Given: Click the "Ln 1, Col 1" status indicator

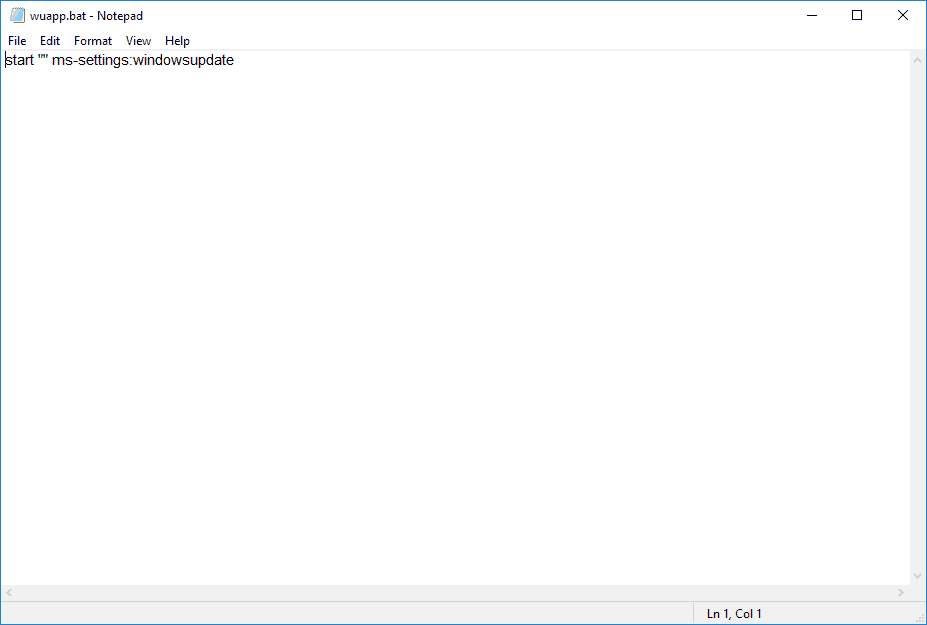Looking at the screenshot, I should coord(734,614).
